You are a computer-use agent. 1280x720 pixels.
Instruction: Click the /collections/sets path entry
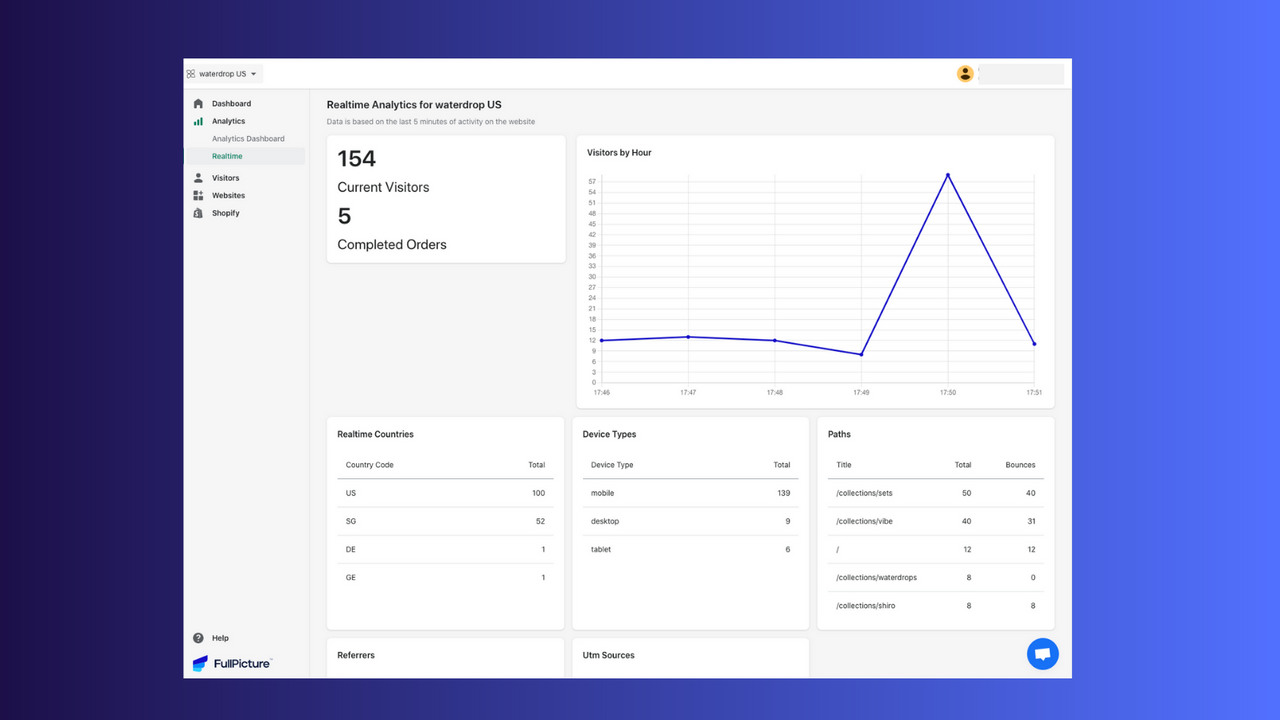[x=866, y=493]
